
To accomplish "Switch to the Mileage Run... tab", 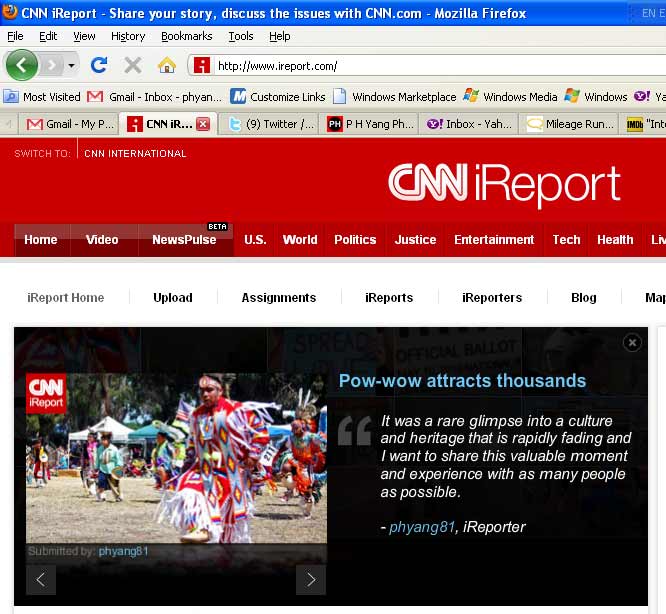I will click(569, 124).
